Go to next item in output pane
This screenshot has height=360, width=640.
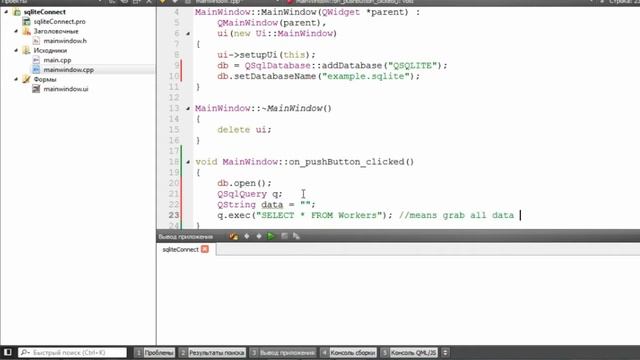tap(259, 236)
